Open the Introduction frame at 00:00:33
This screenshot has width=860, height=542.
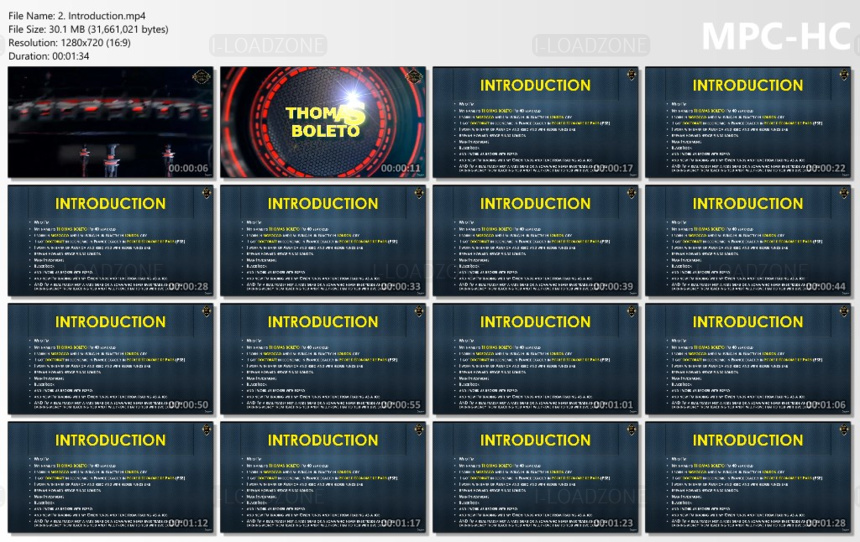click(323, 241)
